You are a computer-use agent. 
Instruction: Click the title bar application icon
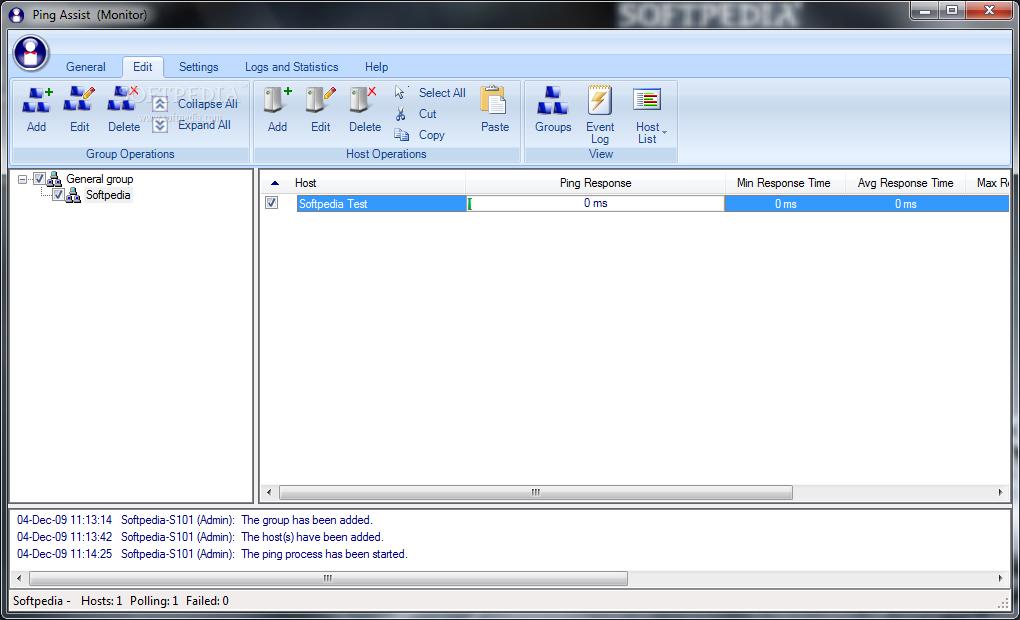point(16,14)
